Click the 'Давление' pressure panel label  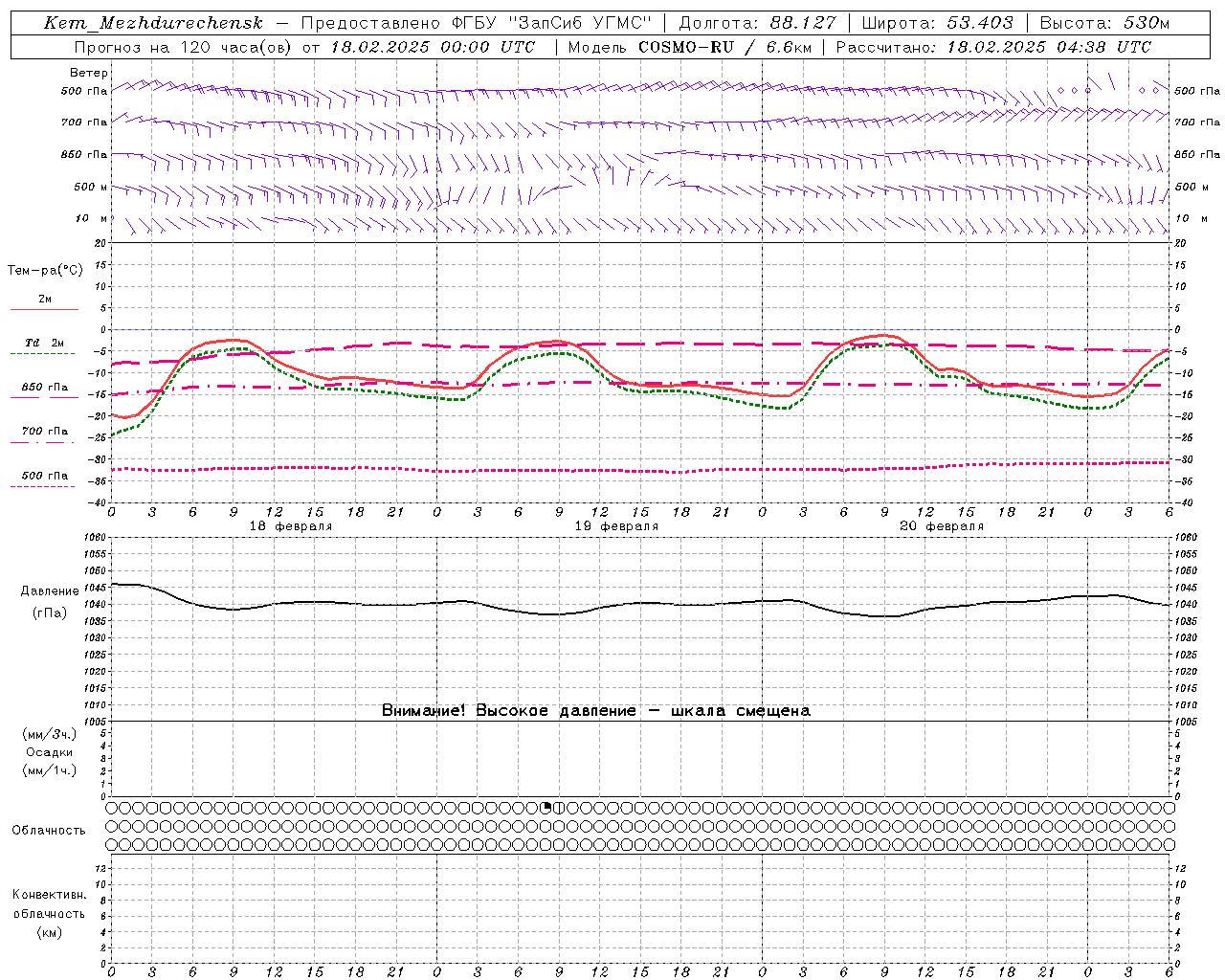(x=50, y=590)
